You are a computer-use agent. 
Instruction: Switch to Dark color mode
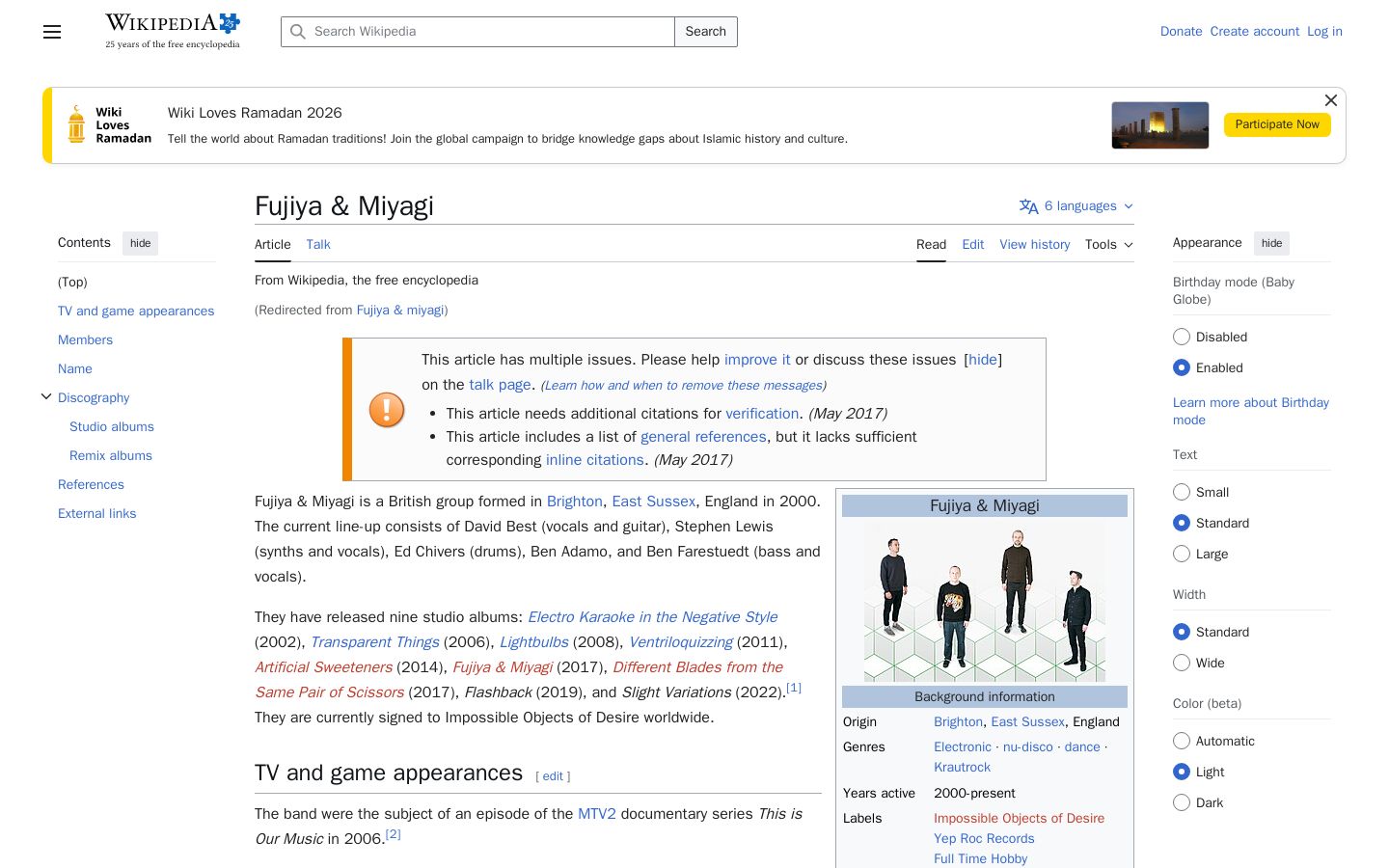(x=1182, y=802)
